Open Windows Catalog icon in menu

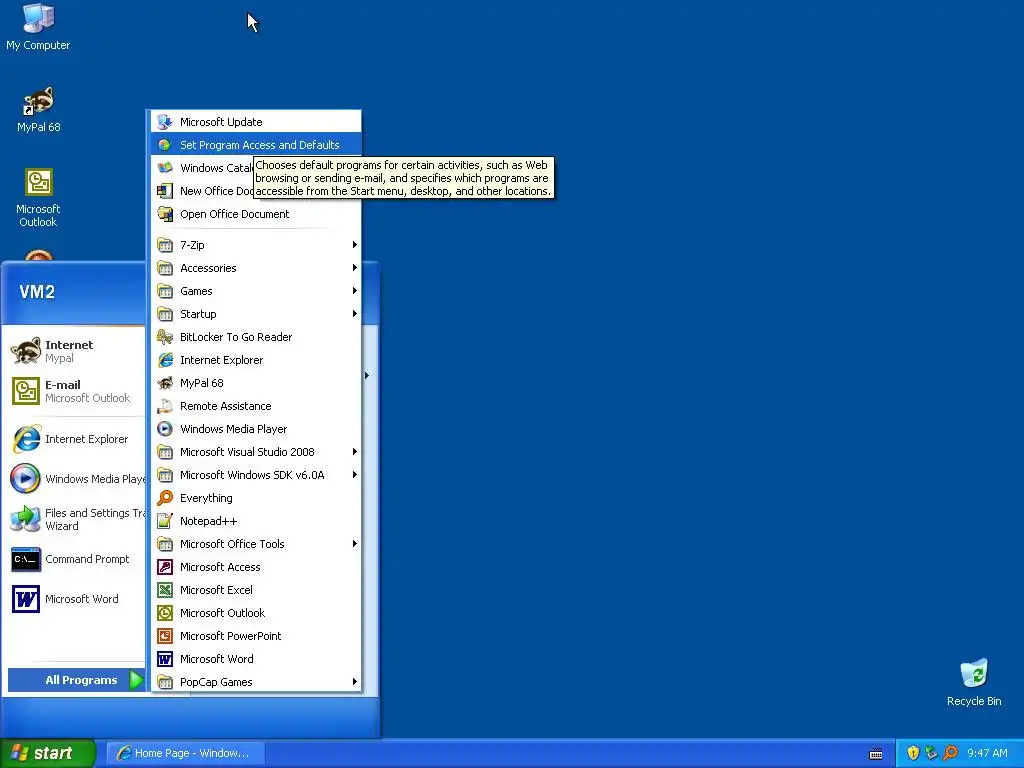pos(165,168)
